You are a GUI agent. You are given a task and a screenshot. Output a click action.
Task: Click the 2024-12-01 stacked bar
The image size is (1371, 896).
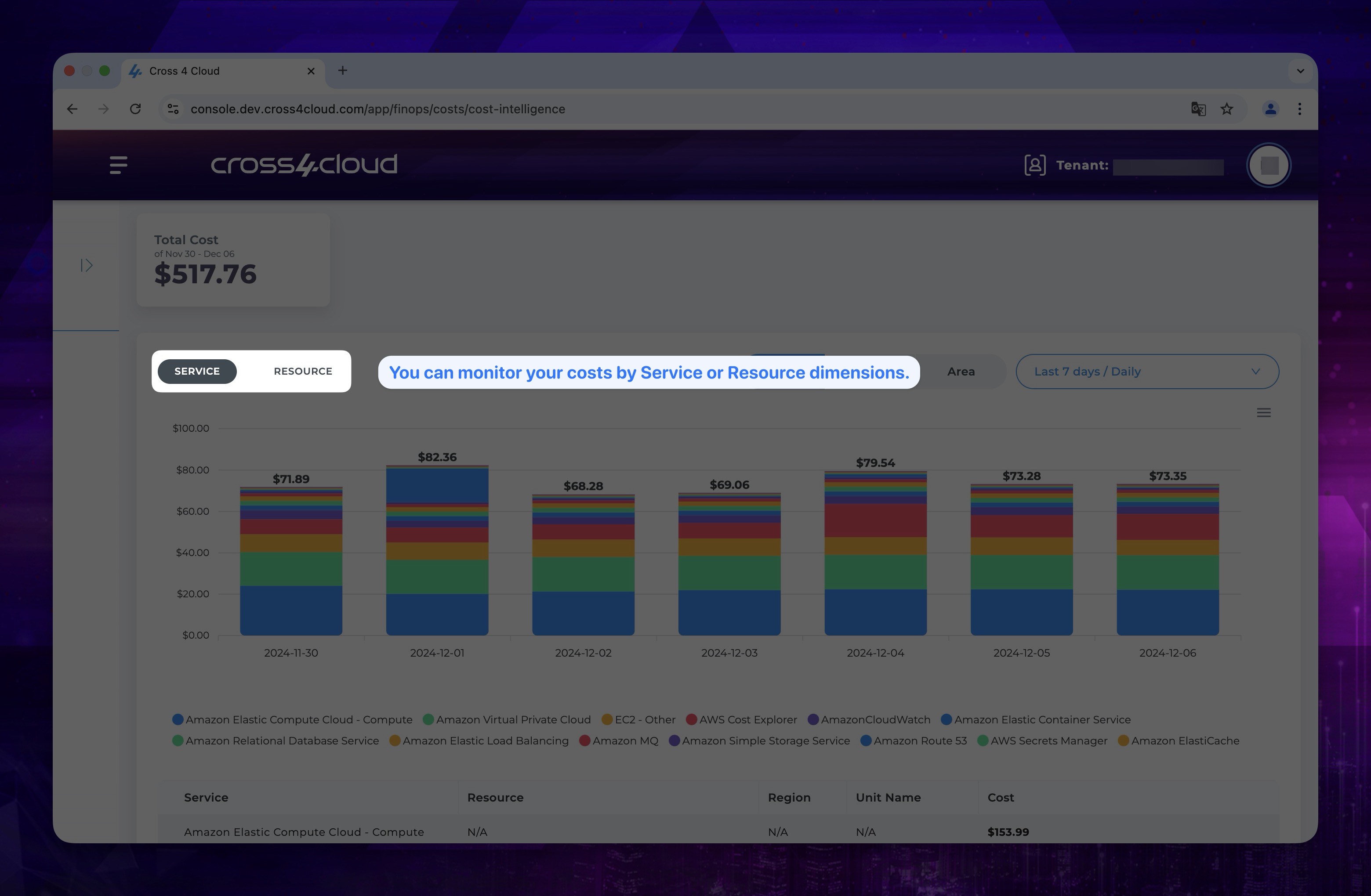(437, 550)
